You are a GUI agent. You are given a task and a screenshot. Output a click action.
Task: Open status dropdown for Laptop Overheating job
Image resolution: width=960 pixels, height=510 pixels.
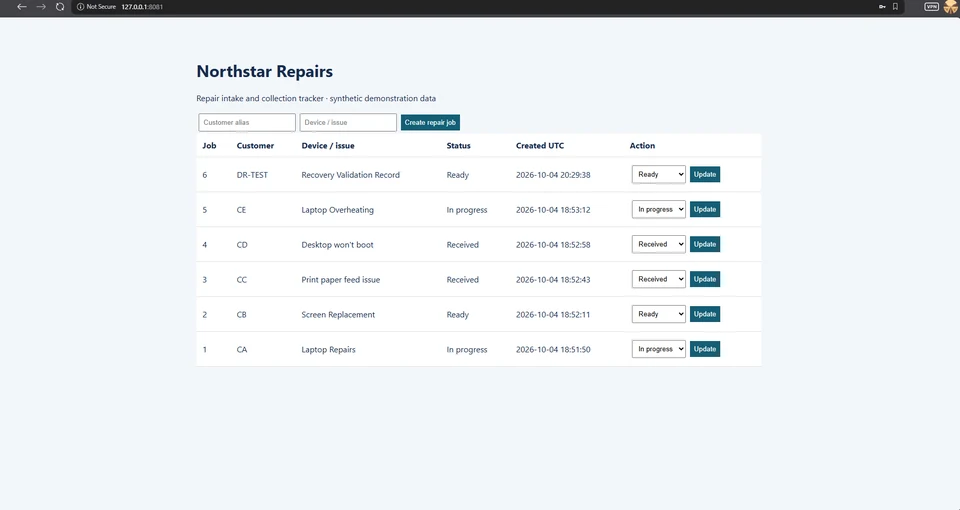tap(659, 209)
